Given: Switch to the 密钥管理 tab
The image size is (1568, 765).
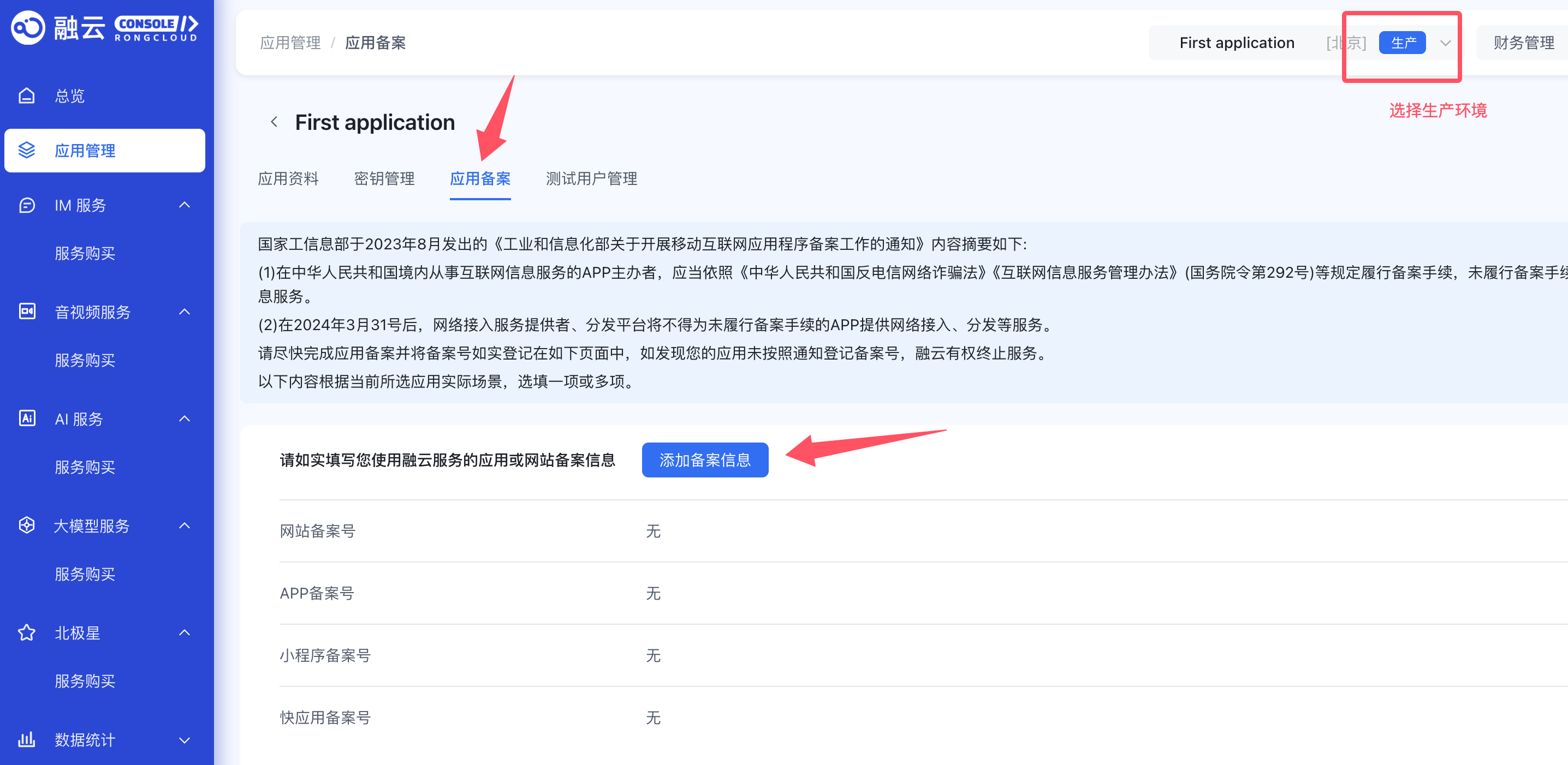Looking at the screenshot, I should [x=384, y=178].
